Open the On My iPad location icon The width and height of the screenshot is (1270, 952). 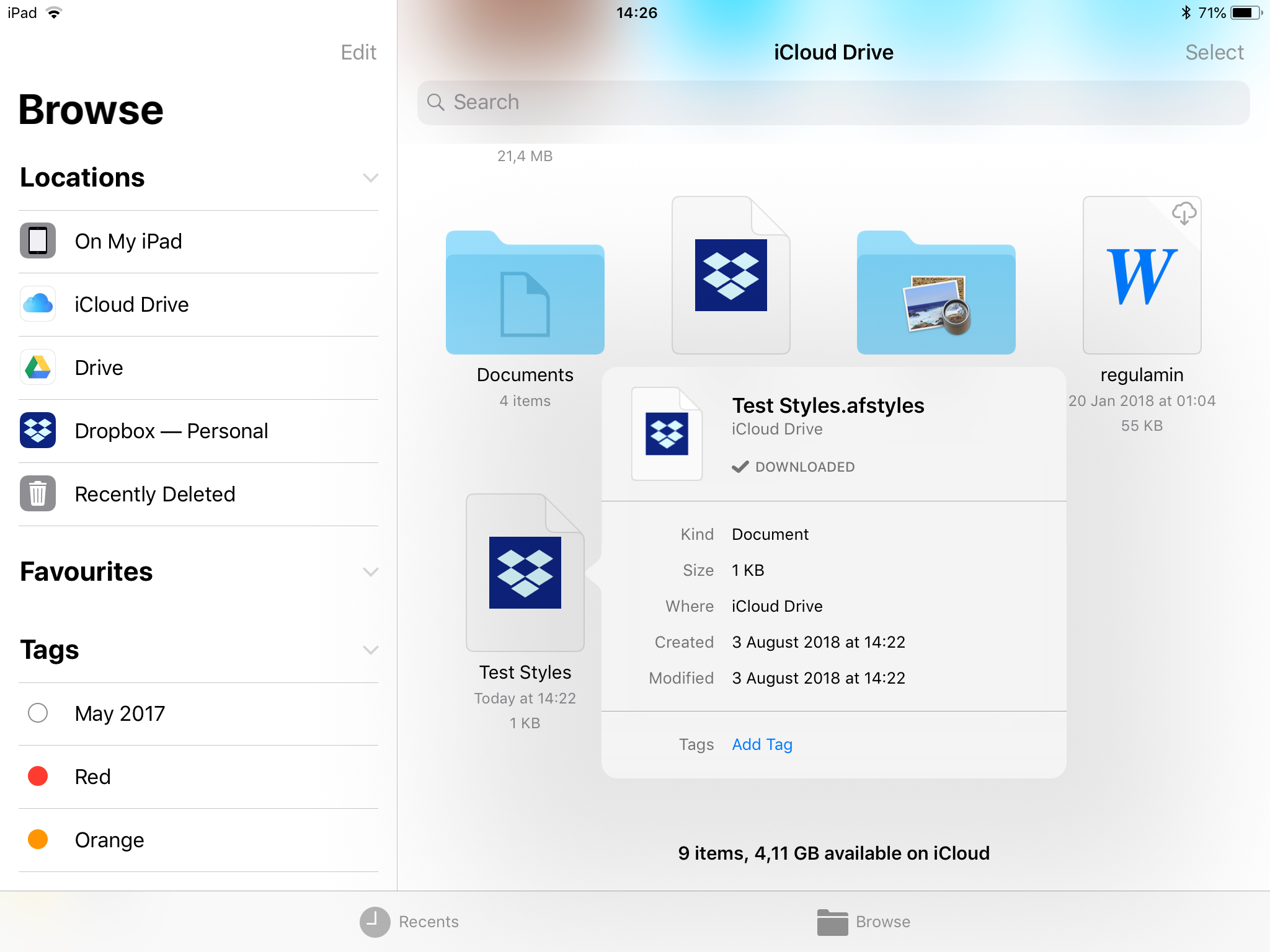click(x=38, y=240)
